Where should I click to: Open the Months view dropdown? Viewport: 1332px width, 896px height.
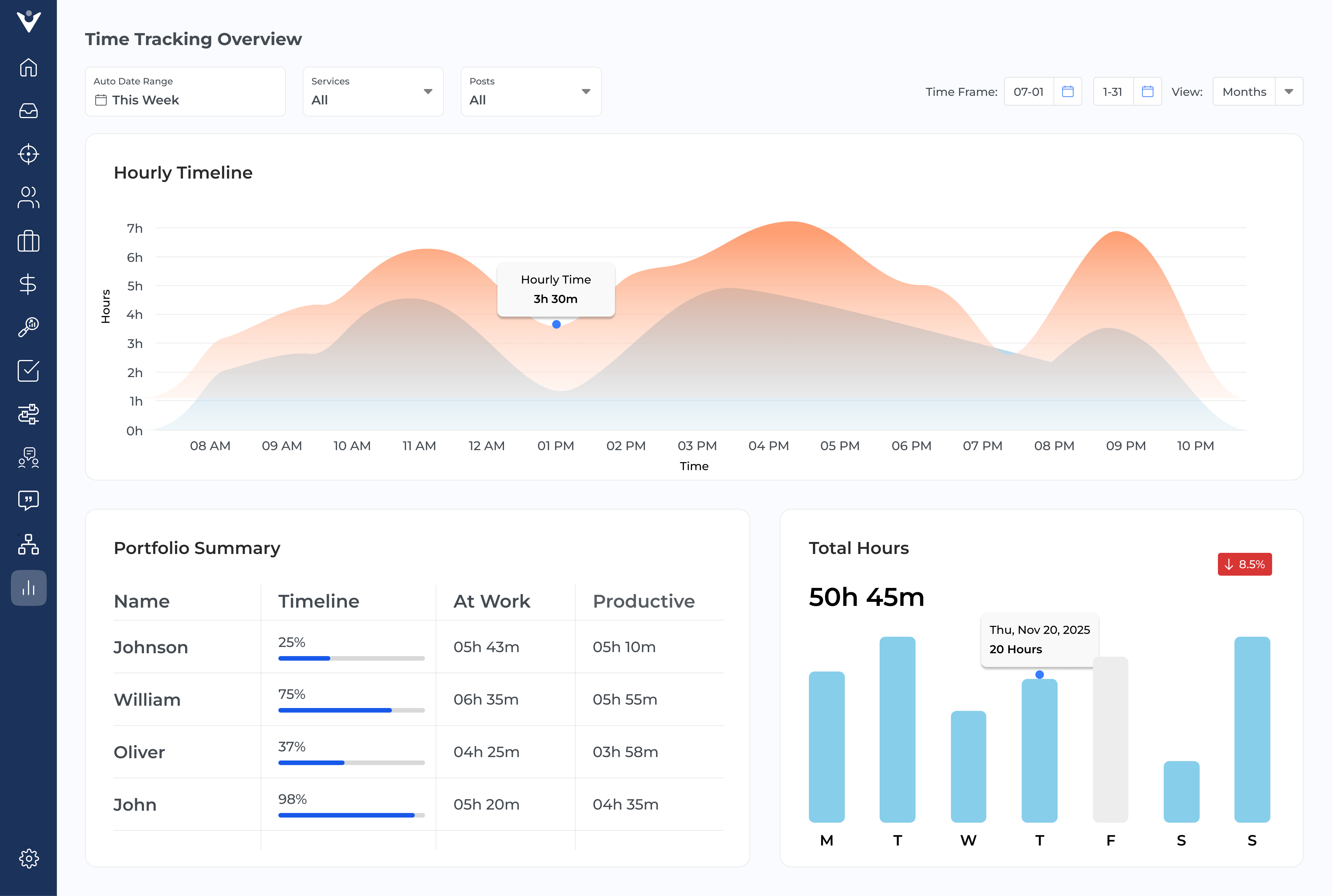[x=1289, y=92]
